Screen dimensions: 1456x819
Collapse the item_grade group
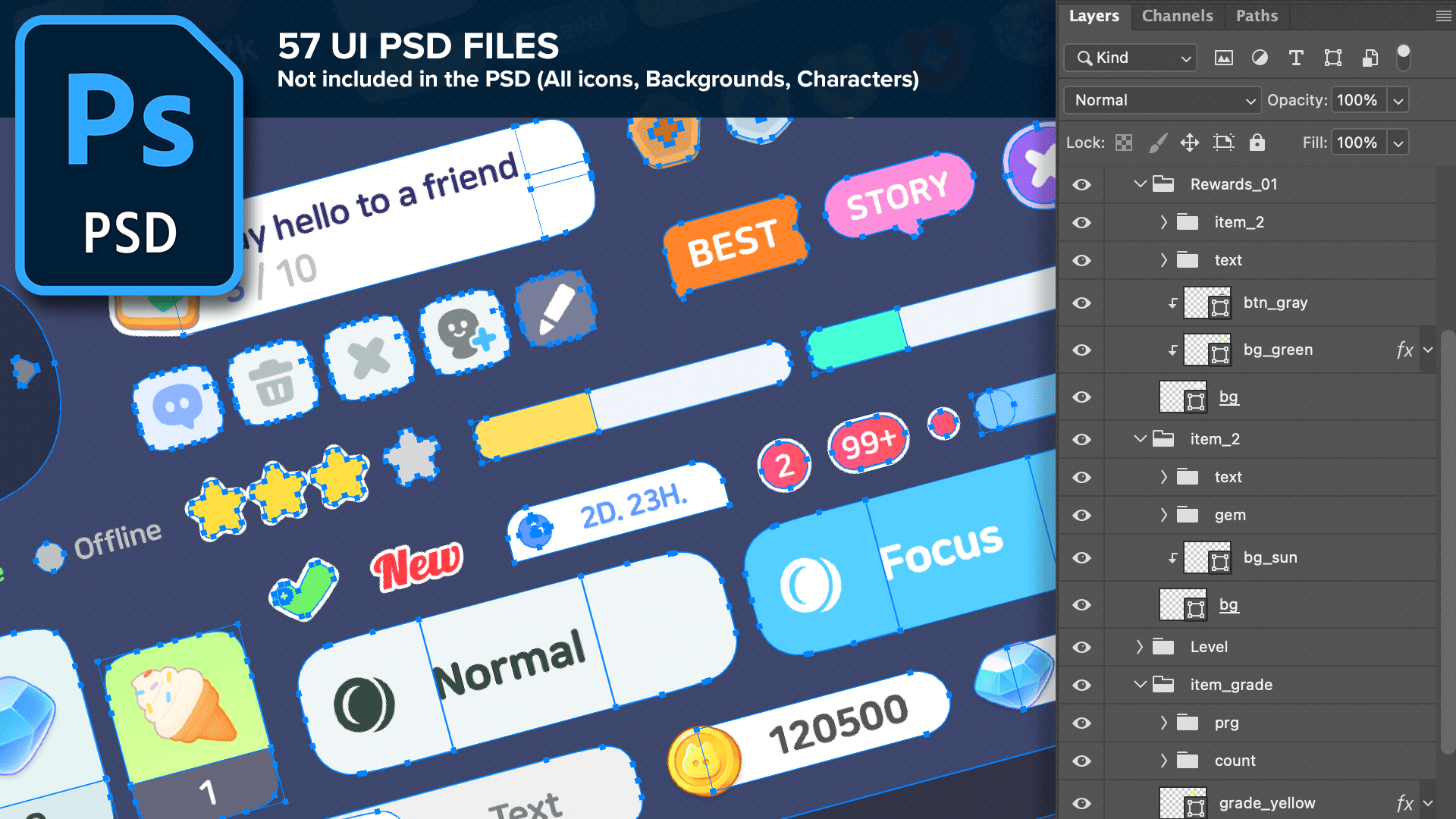tap(1139, 685)
